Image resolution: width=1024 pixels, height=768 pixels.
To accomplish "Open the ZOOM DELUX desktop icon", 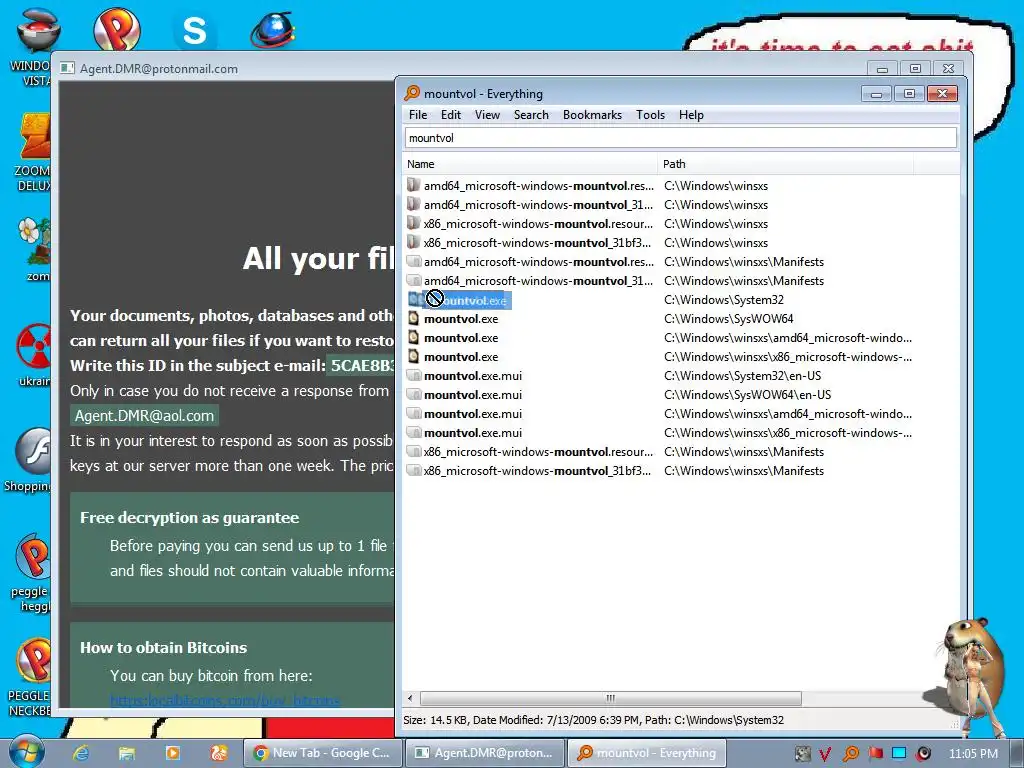I will 34,152.
